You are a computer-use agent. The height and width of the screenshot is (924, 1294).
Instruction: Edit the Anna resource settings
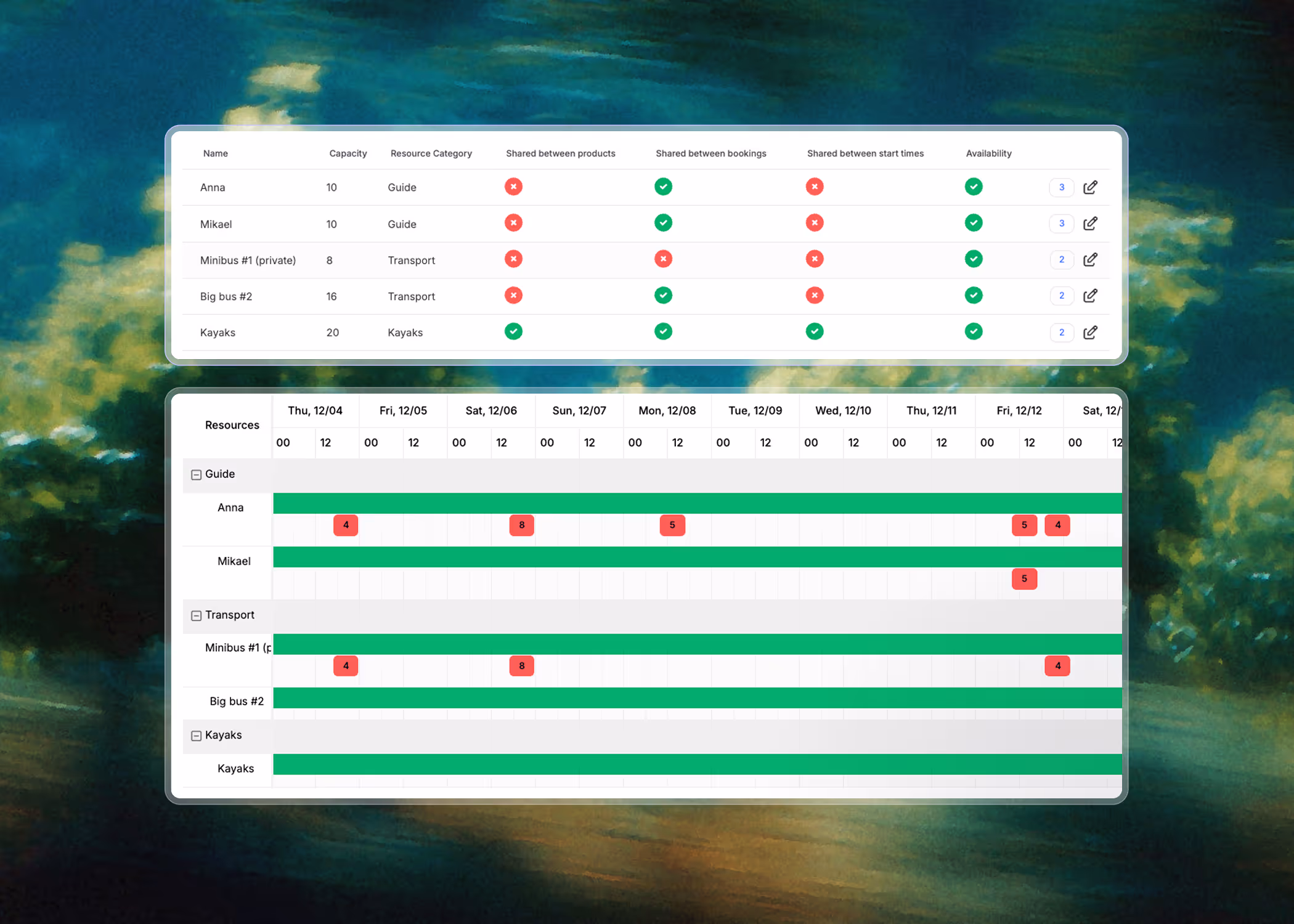coord(1090,187)
